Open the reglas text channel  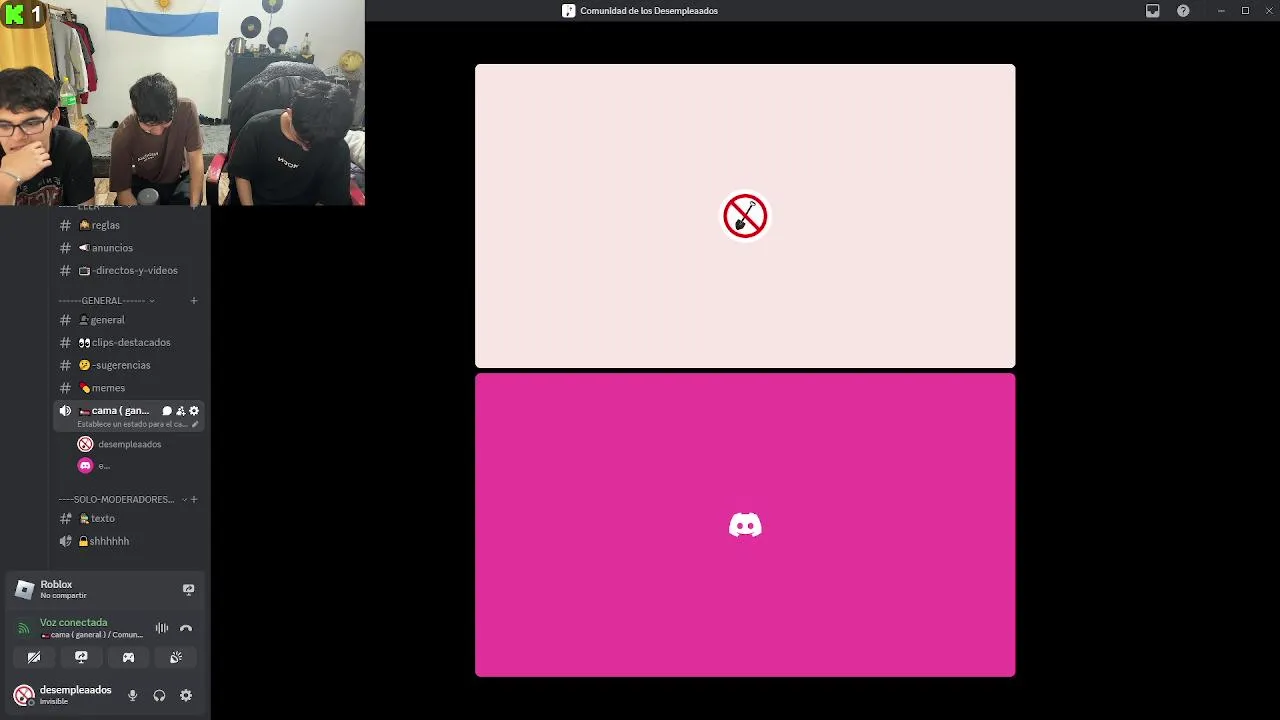pos(129,225)
